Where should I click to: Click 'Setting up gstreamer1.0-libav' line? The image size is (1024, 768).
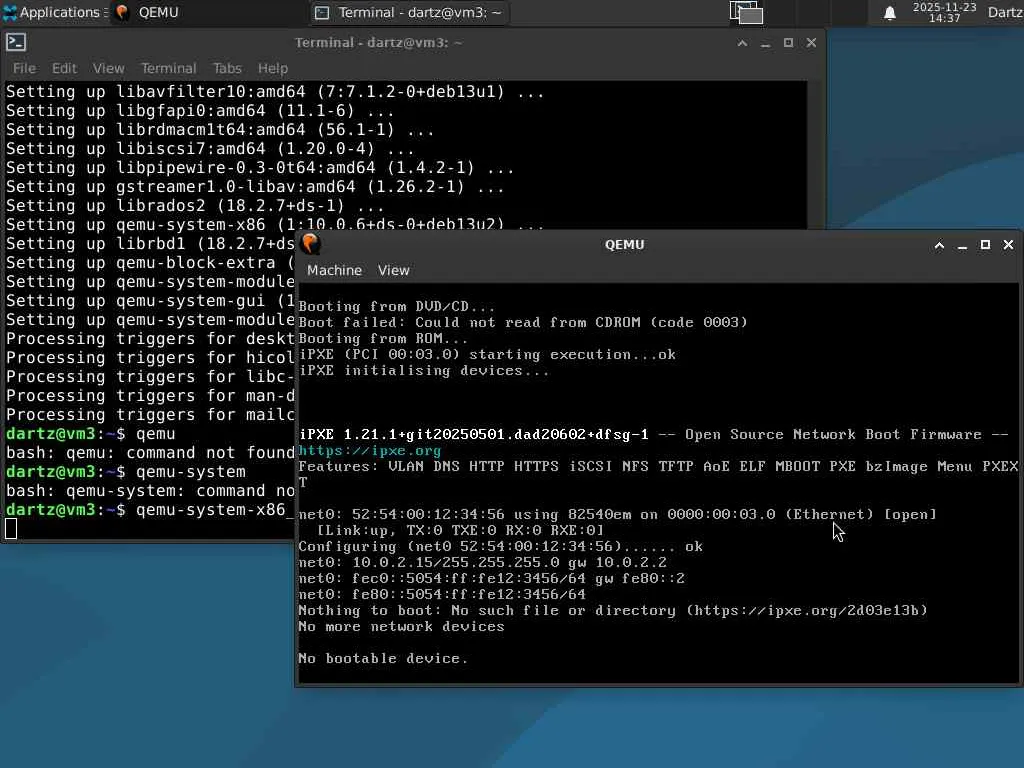click(255, 187)
